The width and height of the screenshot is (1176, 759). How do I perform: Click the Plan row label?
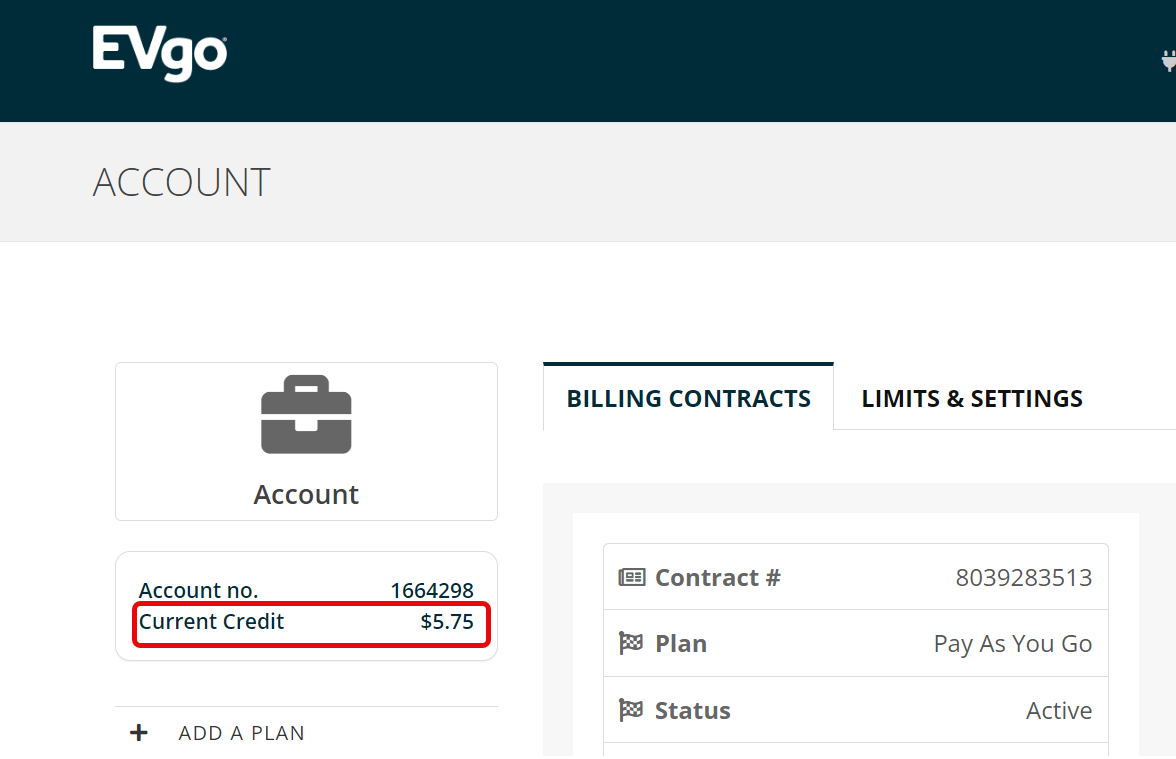click(x=681, y=643)
